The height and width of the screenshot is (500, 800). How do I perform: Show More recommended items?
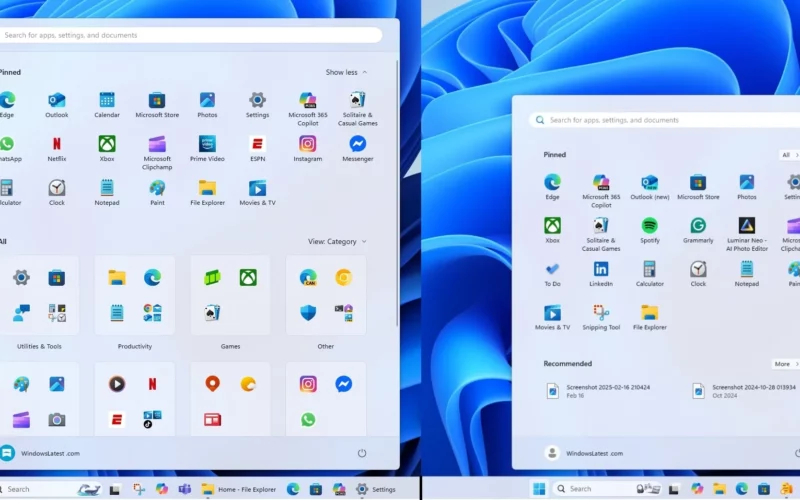pos(786,364)
